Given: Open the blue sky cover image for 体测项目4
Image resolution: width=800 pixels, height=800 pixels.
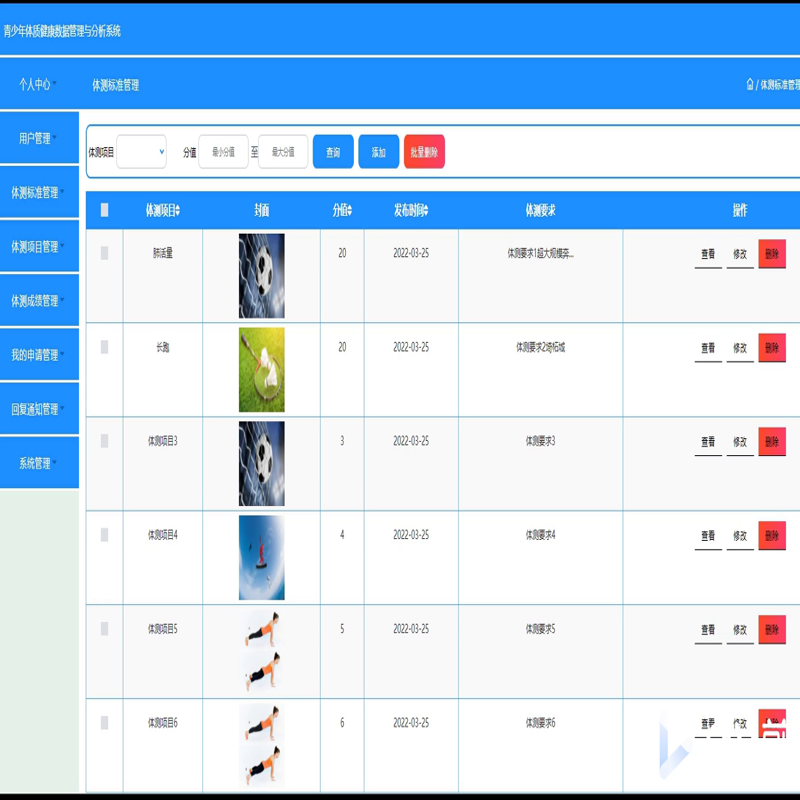Looking at the screenshot, I should click(262, 558).
